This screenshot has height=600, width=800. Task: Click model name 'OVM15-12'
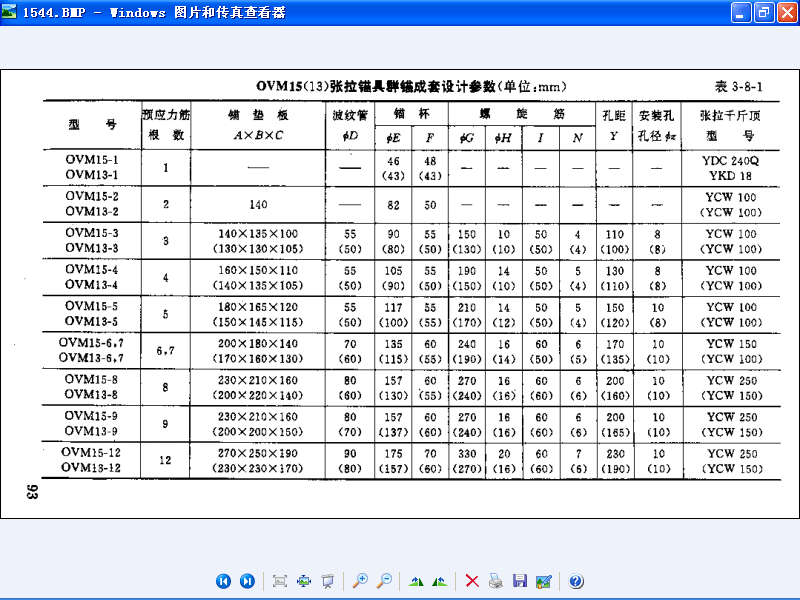[91, 453]
